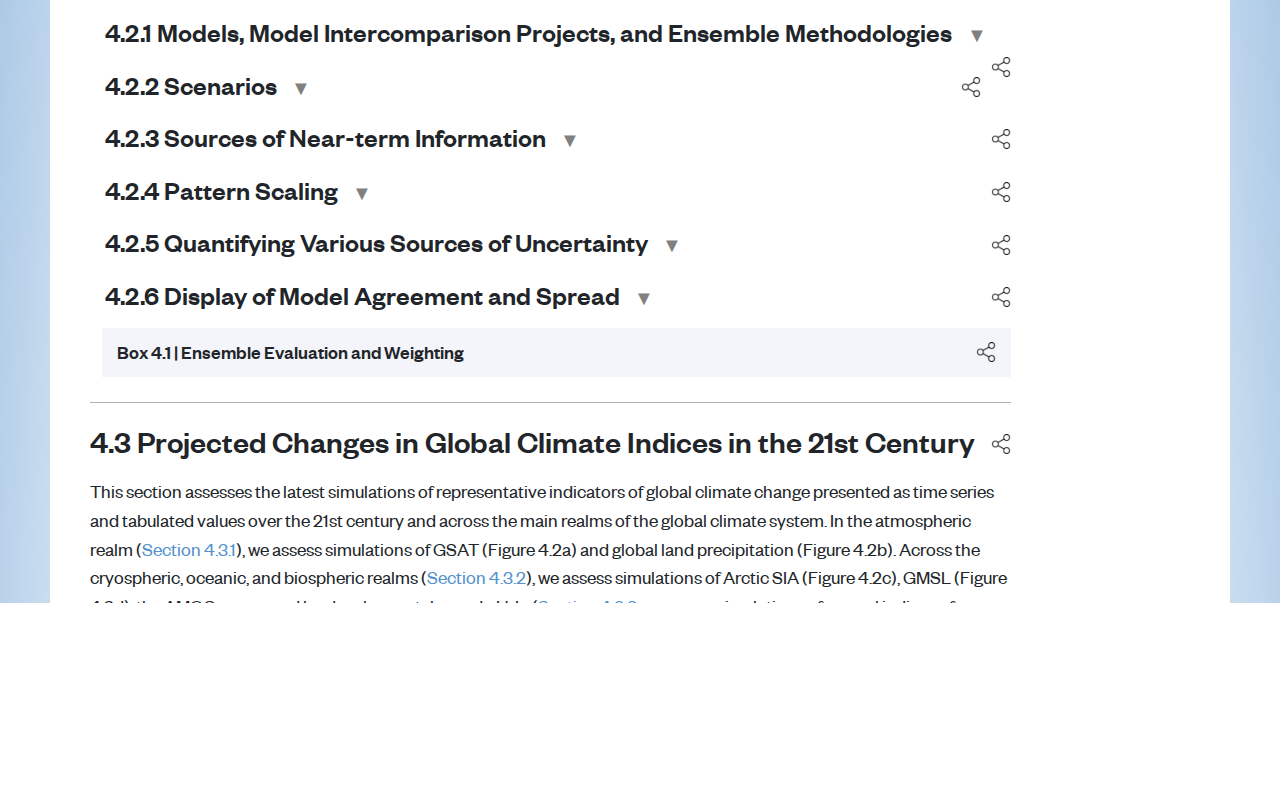Open Box 4.1 Ensemble Evaluation and Weighting
This screenshot has width=1280, height=800.
pos(290,353)
